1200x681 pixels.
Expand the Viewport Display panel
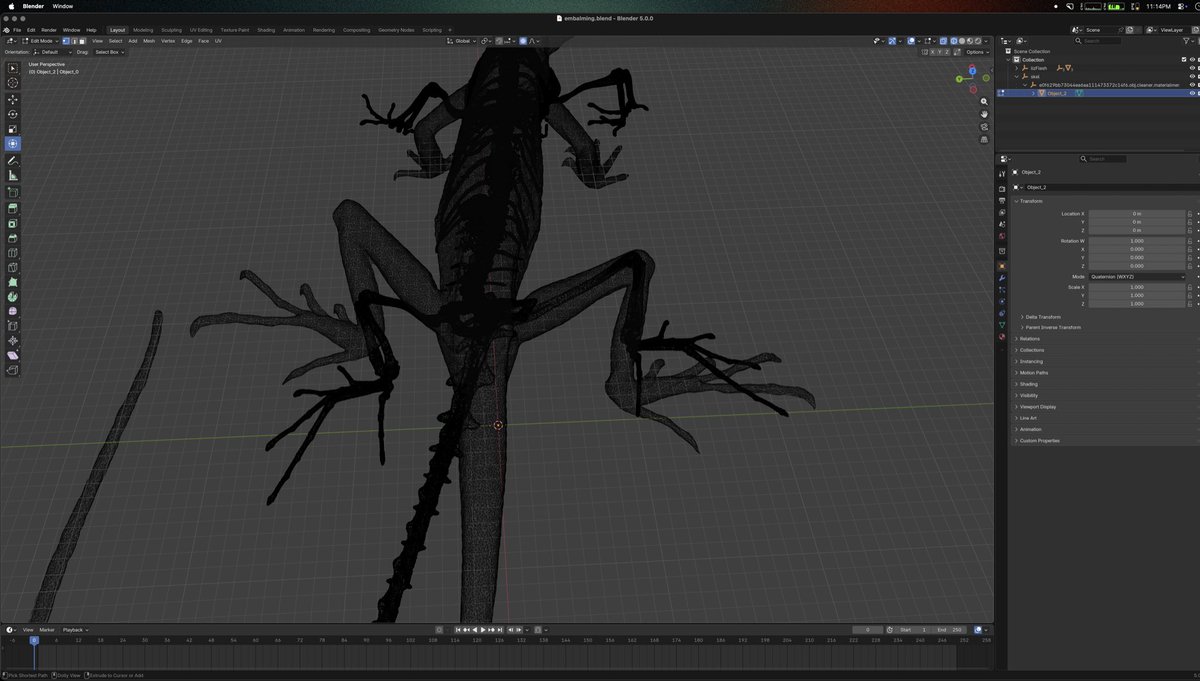(x=1037, y=407)
